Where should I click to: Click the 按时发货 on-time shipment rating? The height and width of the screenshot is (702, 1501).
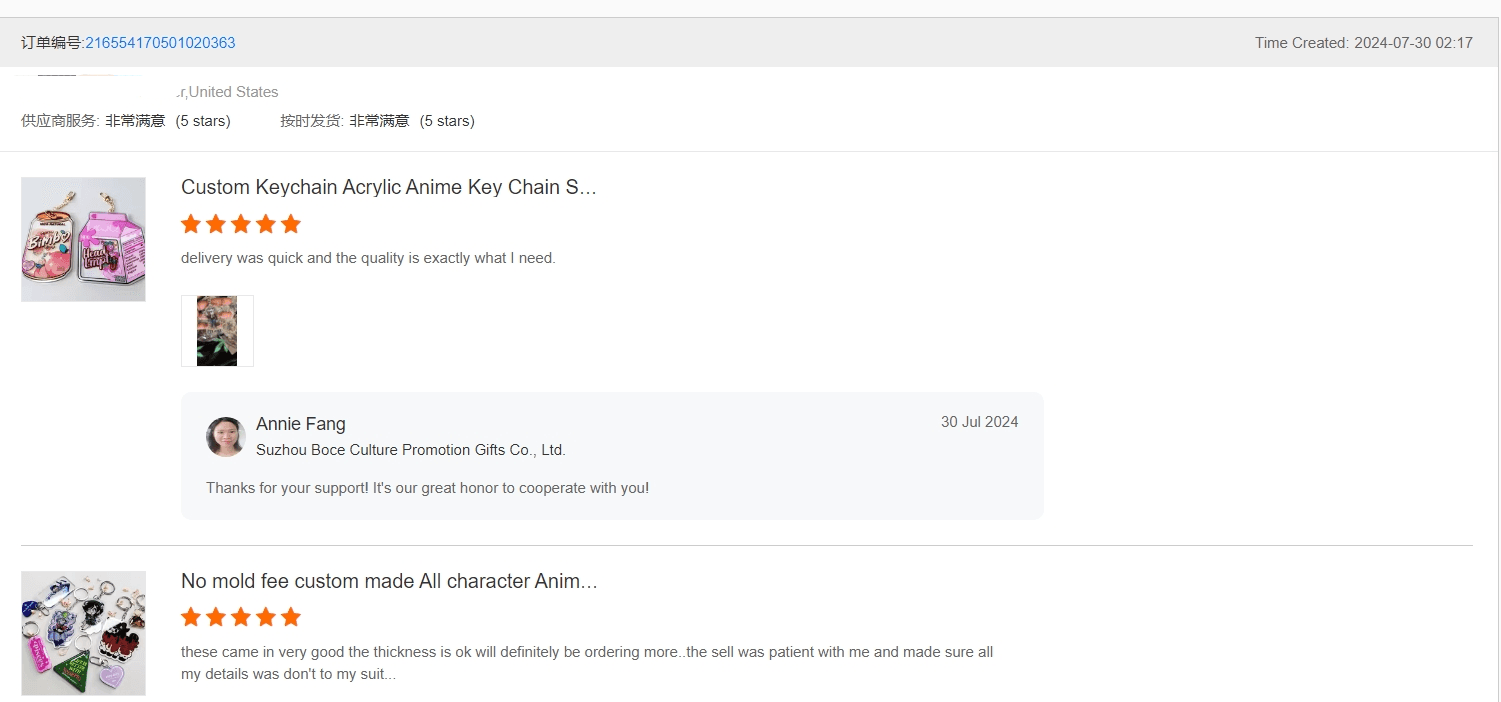click(x=377, y=121)
